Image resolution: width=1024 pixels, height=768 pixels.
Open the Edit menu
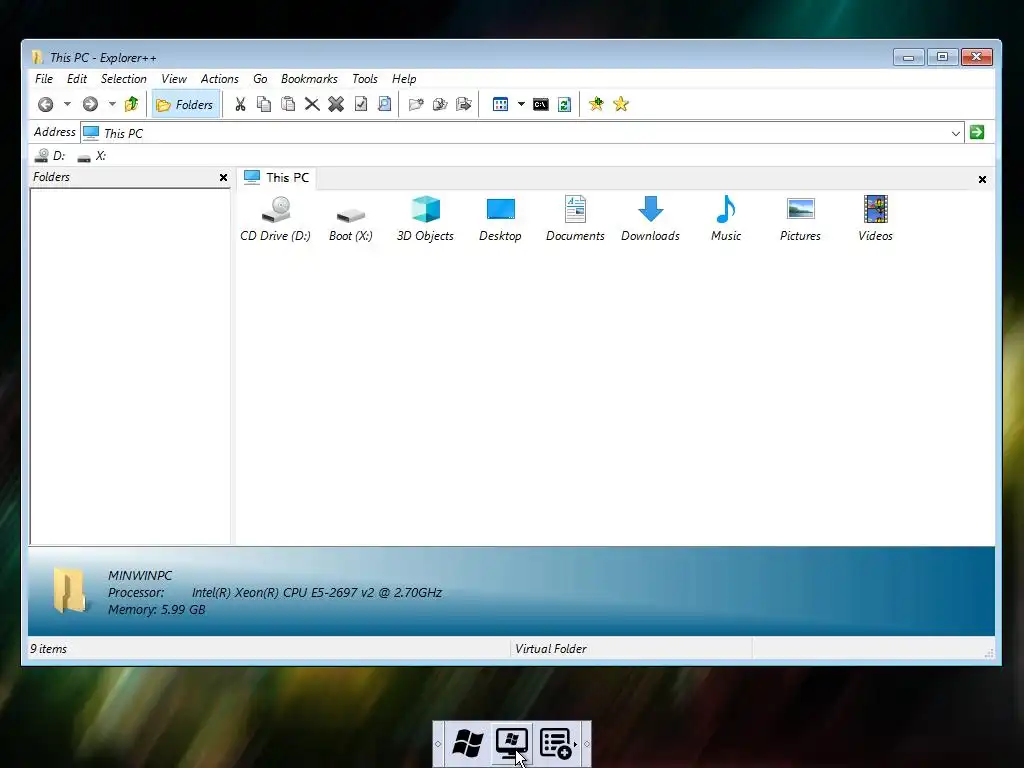click(x=76, y=79)
